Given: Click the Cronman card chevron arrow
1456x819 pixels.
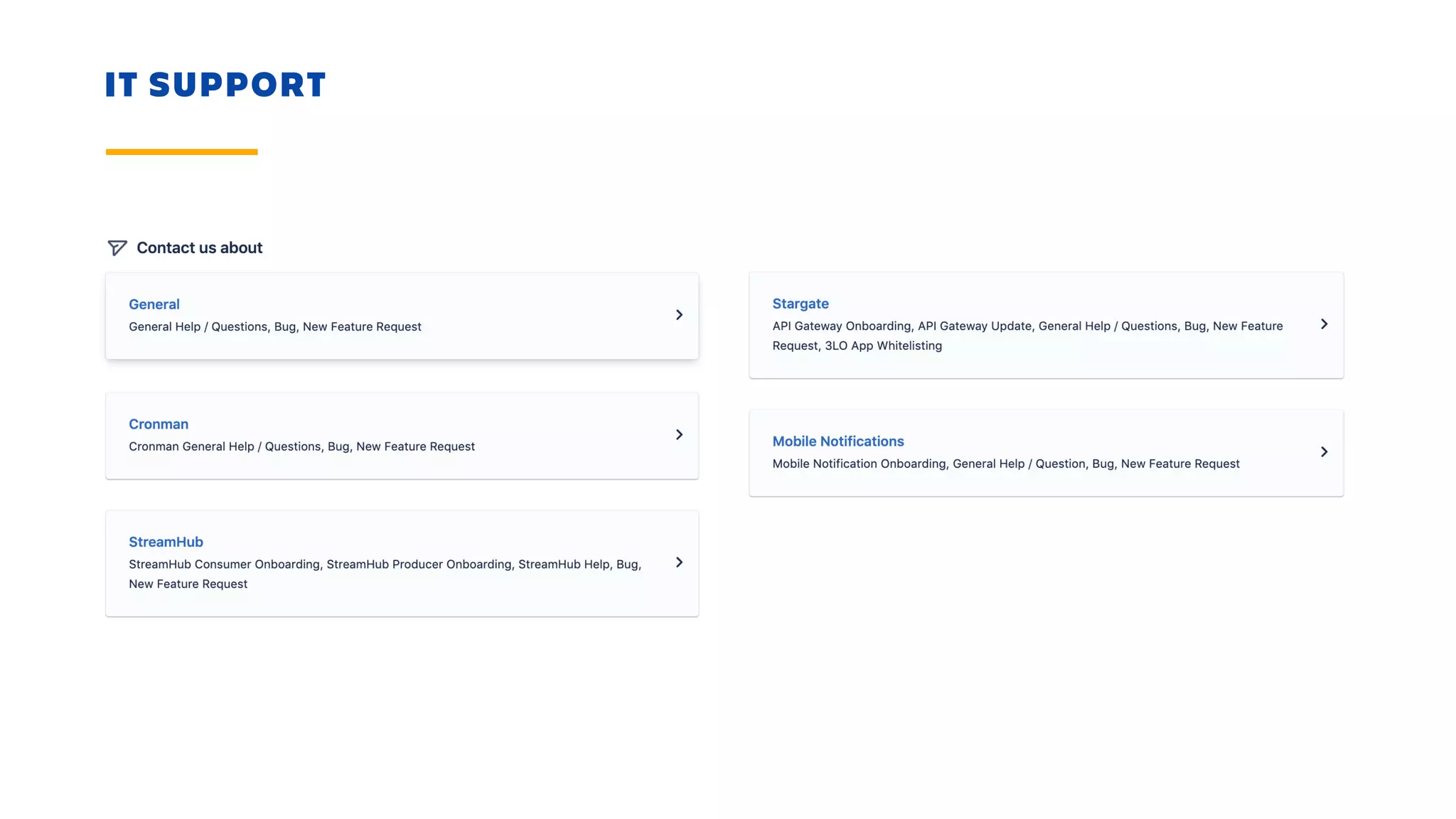Looking at the screenshot, I should tap(679, 434).
